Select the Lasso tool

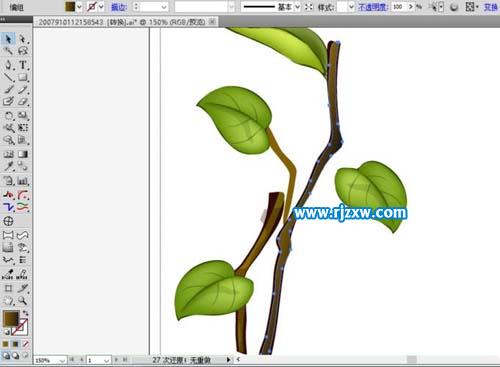click(x=23, y=51)
